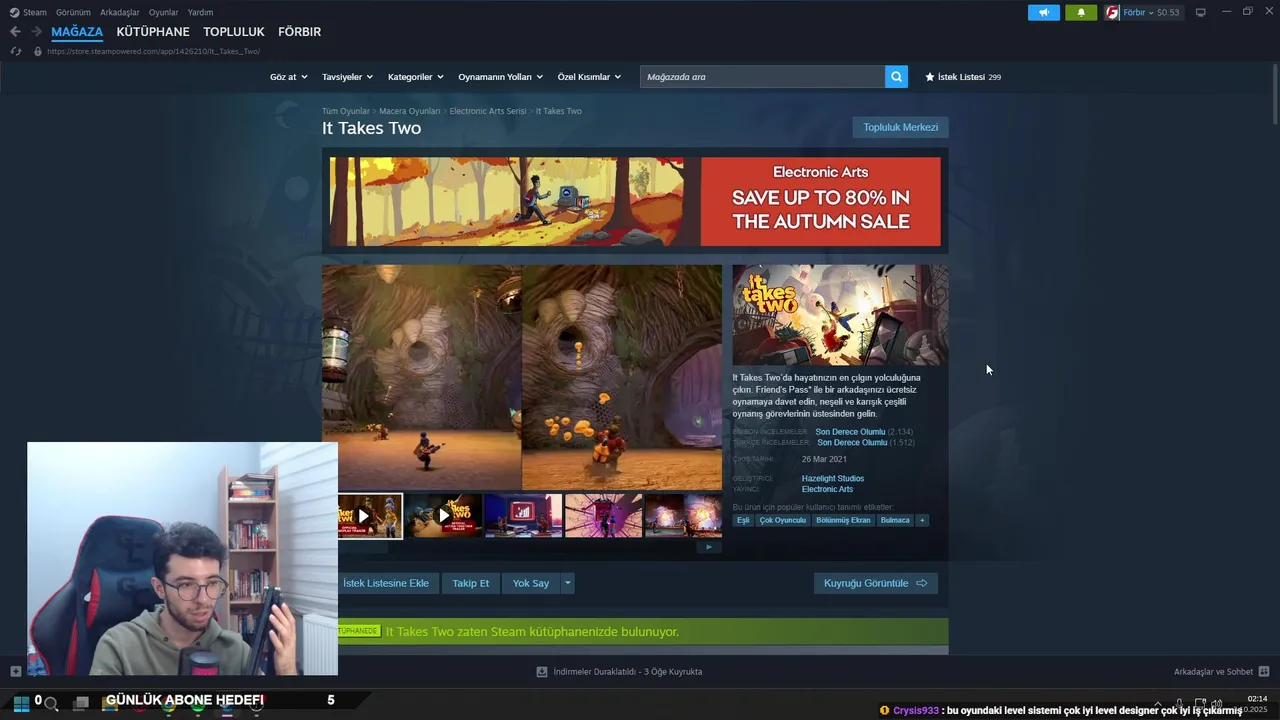Open the green notification bell
The width and height of the screenshot is (1280, 720).
(1081, 13)
